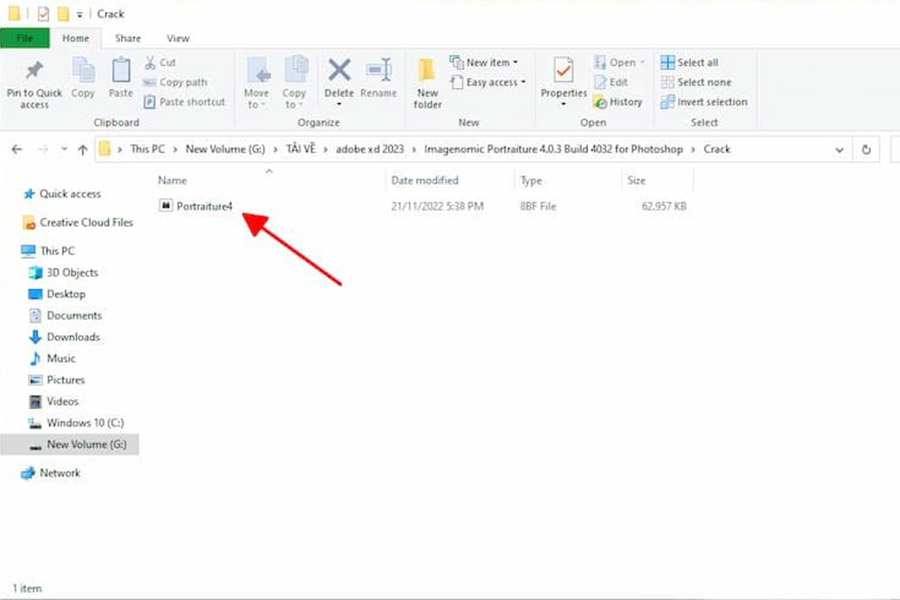
Task: Open the Move to menu
Action: coord(256,83)
